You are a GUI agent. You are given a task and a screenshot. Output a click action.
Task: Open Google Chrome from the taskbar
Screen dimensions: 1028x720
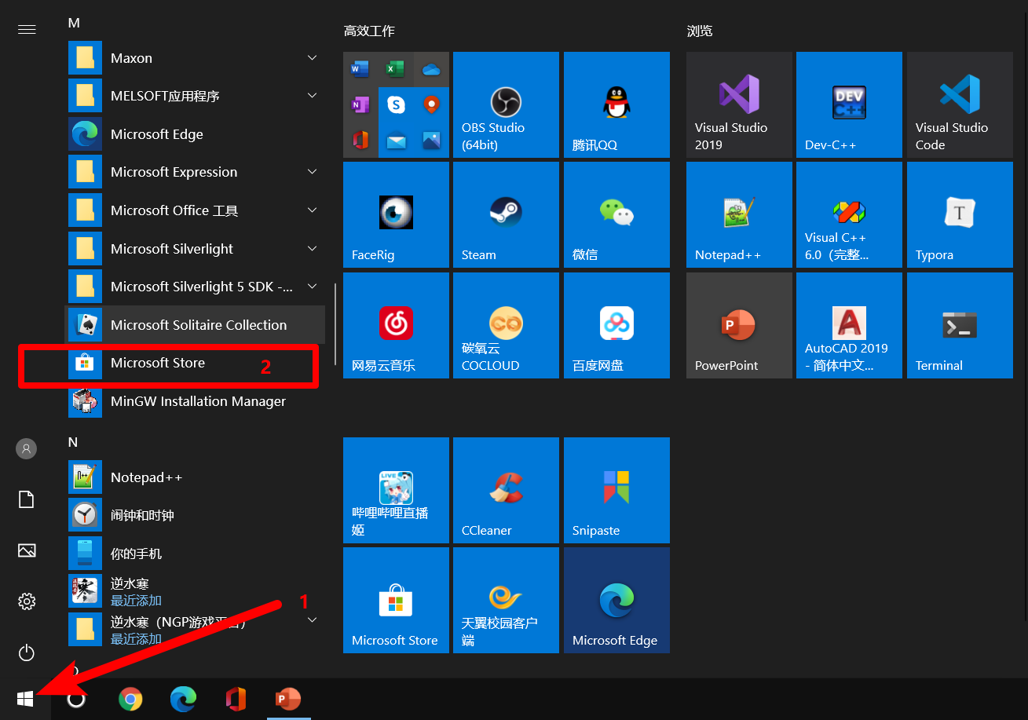130,699
